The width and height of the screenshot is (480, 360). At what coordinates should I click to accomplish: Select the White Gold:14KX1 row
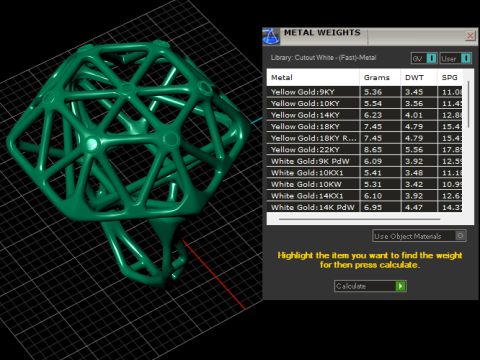(364, 196)
